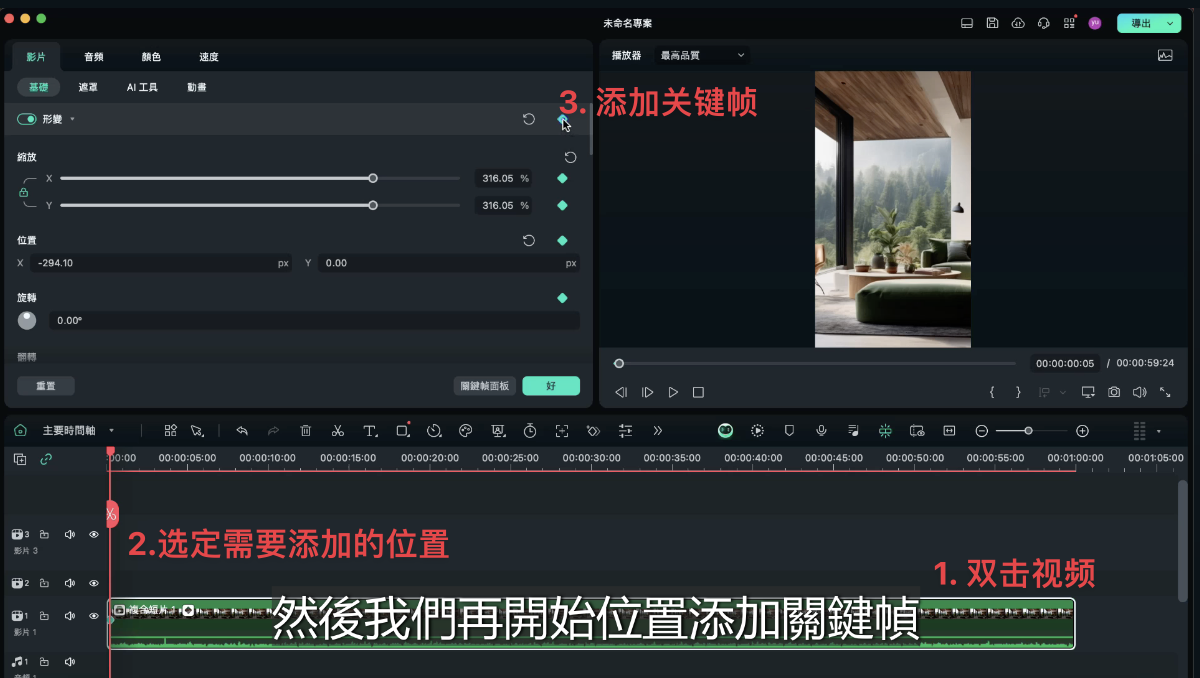The image size is (1200, 678).
Task: Add keyframe for 旋轉 rotation
Action: click(x=562, y=298)
